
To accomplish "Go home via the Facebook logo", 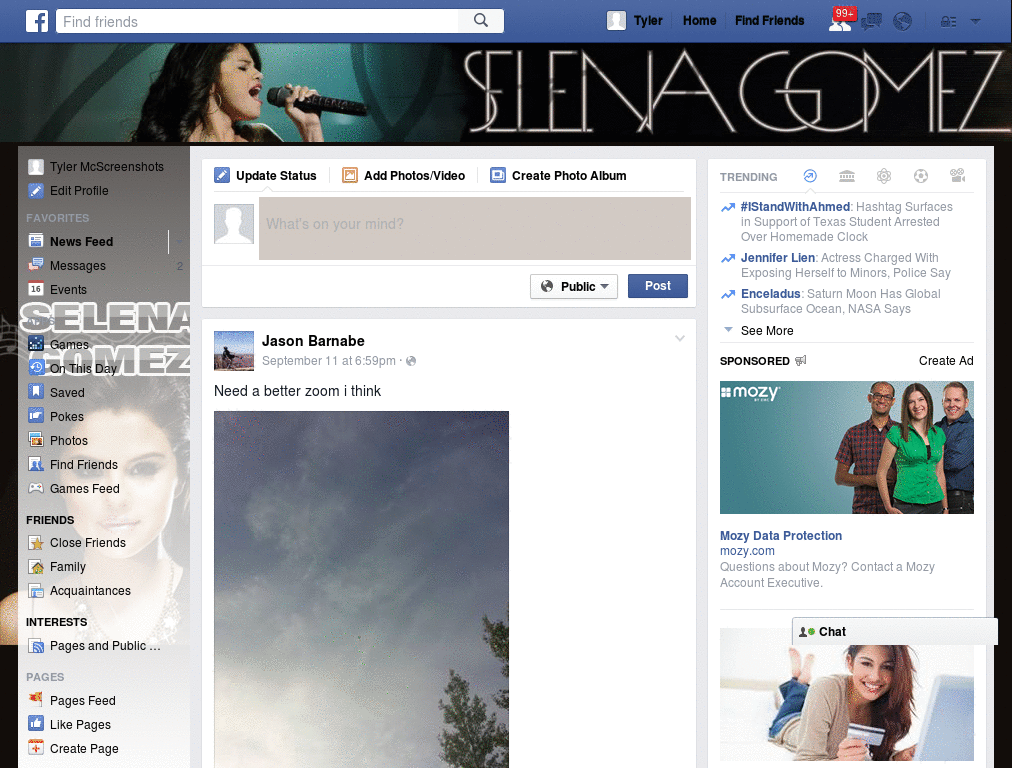I will click(x=37, y=20).
